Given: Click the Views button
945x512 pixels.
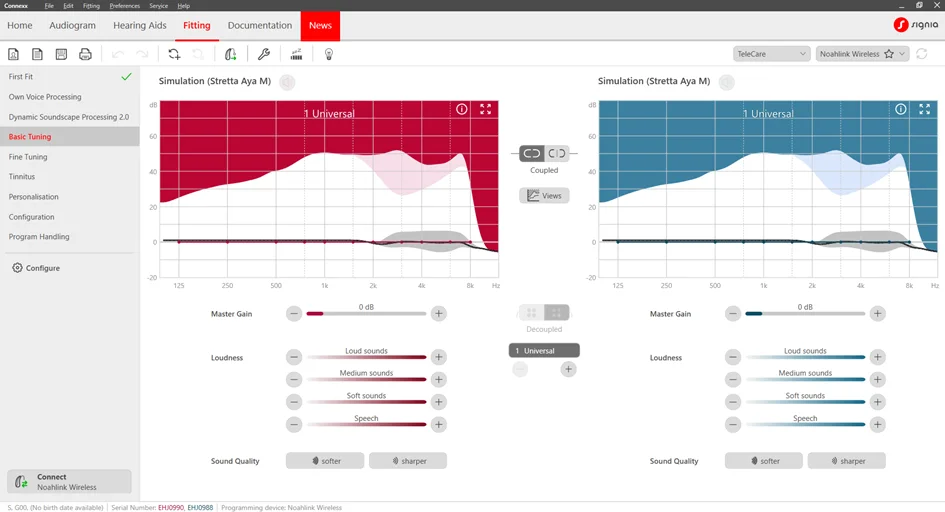Looking at the screenshot, I should coord(544,196).
